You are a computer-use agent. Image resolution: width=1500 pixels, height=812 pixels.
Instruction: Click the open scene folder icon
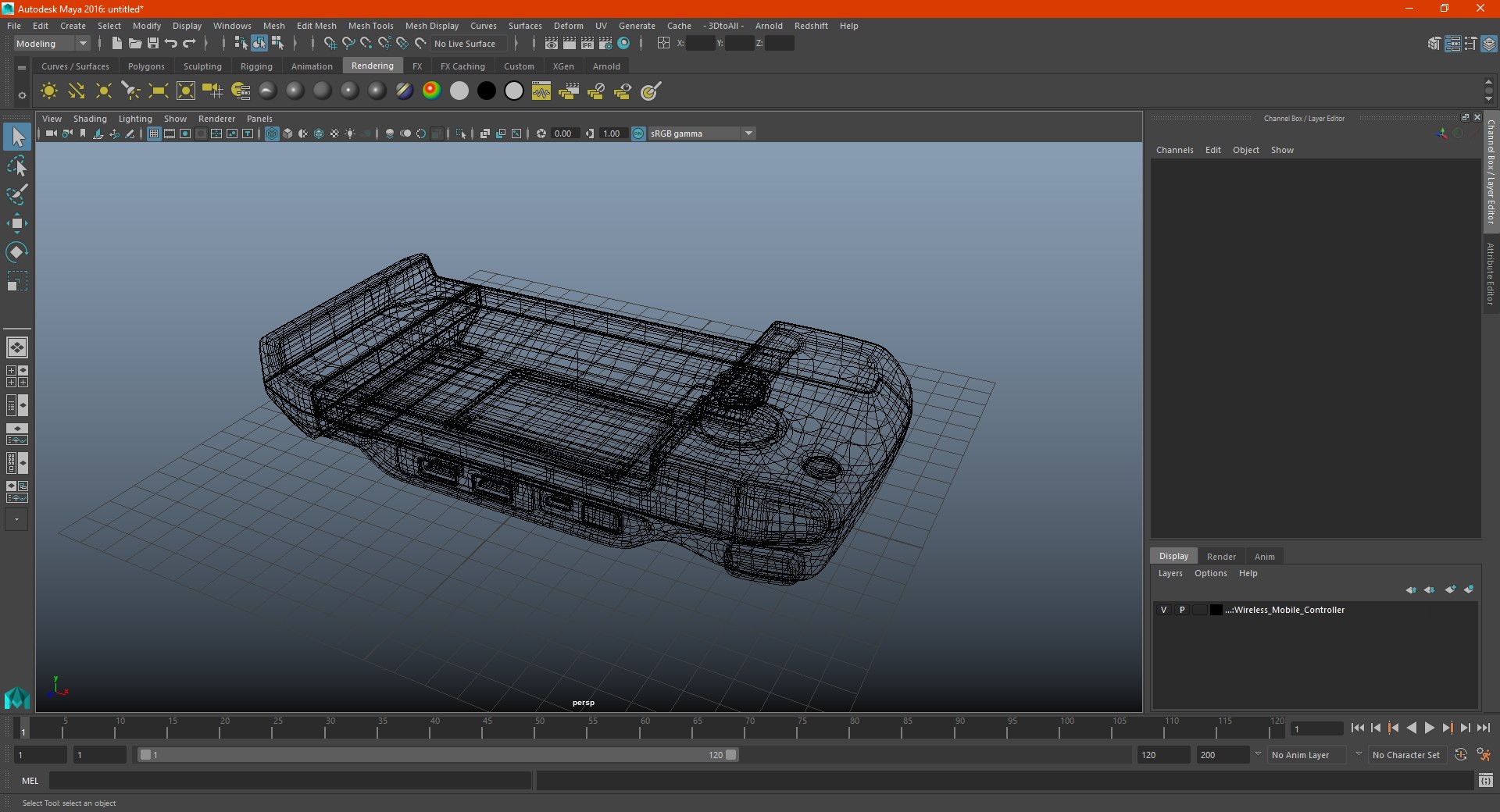pyautogui.click(x=135, y=43)
